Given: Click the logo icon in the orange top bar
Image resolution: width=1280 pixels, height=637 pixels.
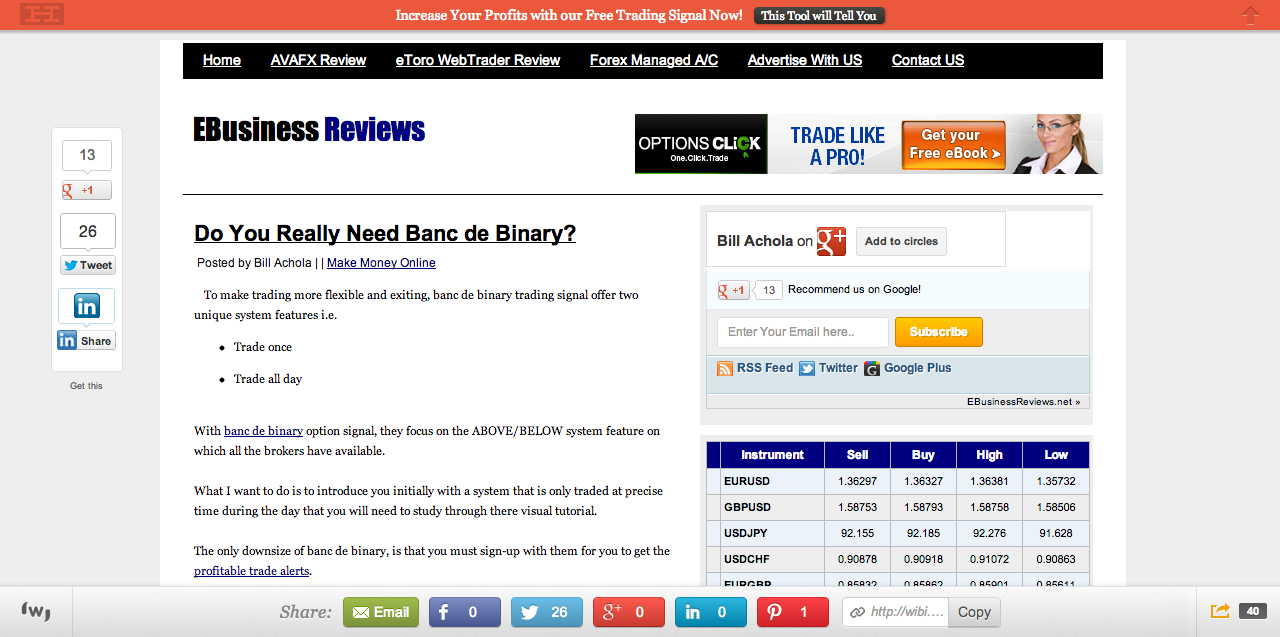Looking at the screenshot, I should 42,15.
